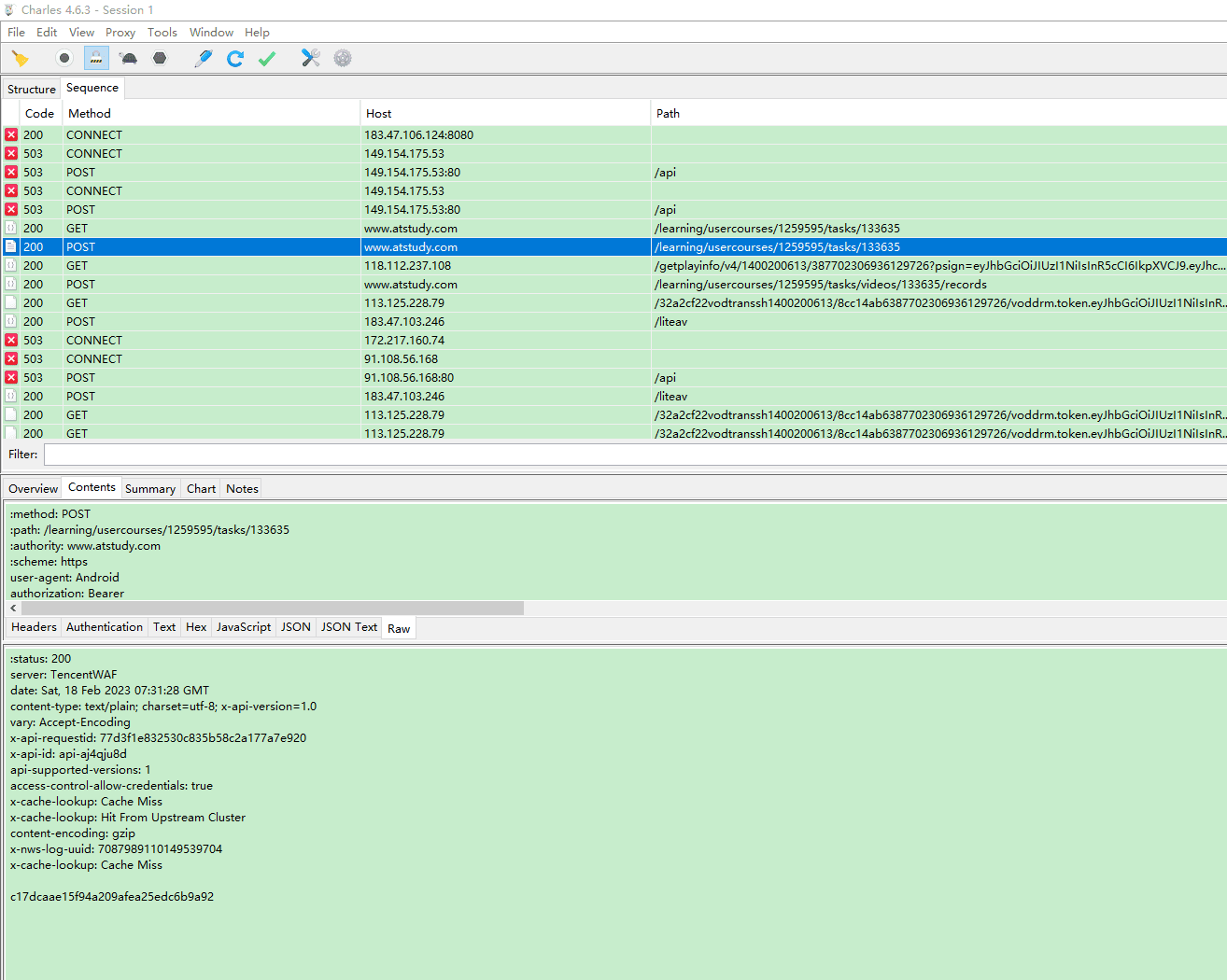The width and height of the screenshot is (1227, 980).
Task: Open the Notes tab
Action: click(x=242, y=488)
